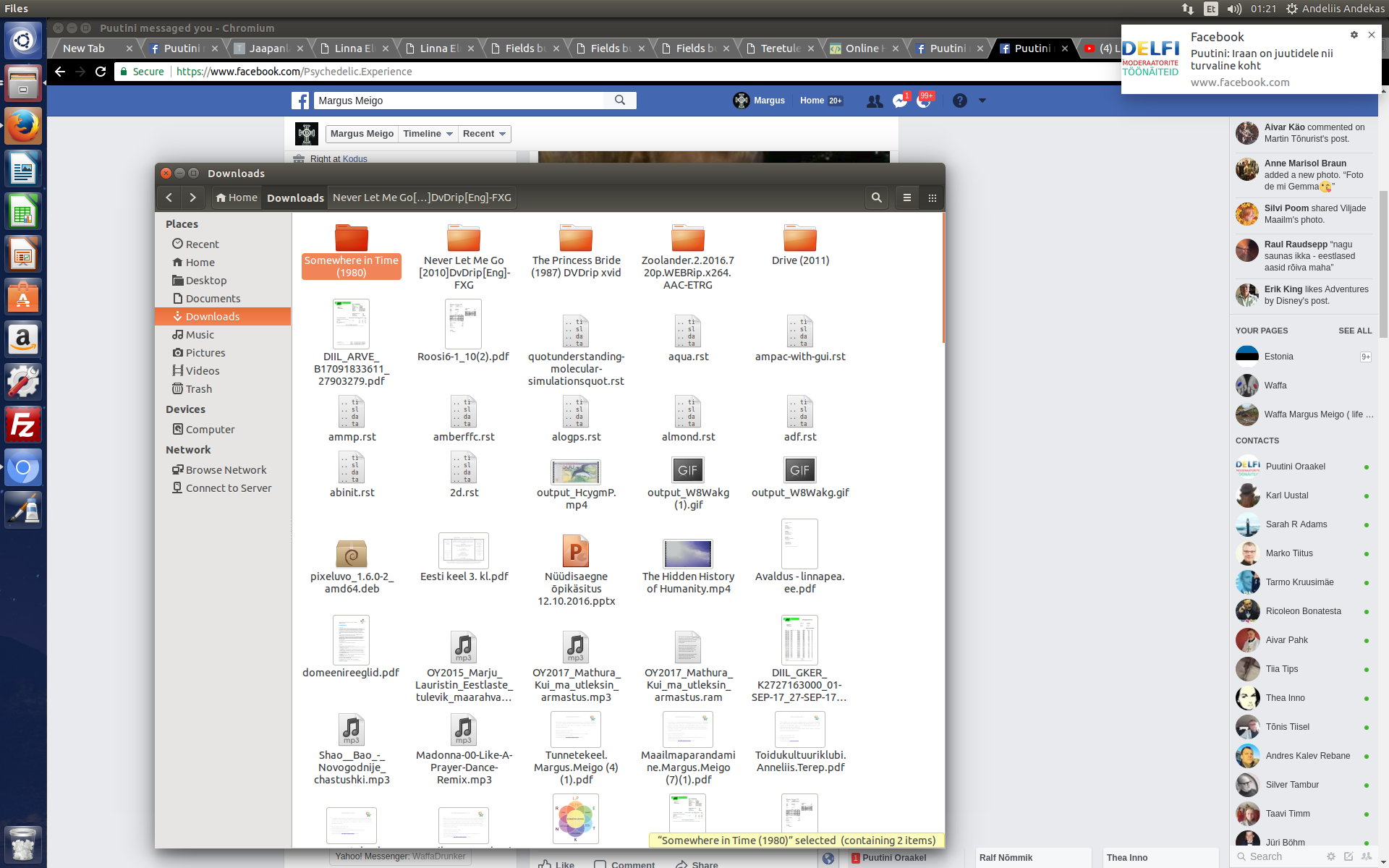Viewport: 1389px width, 868px height.
Task: Go forward in Downloads file manager
Action: point(192,197)
